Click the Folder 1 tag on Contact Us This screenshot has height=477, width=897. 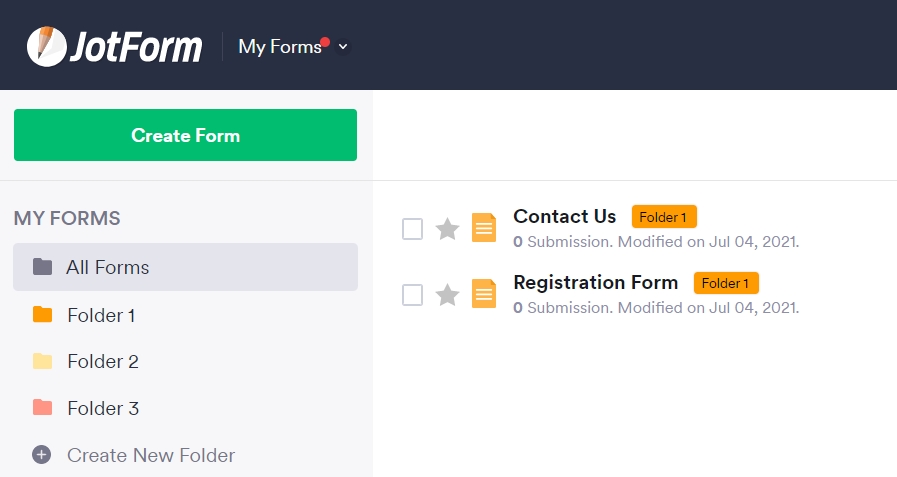(664, 217)
